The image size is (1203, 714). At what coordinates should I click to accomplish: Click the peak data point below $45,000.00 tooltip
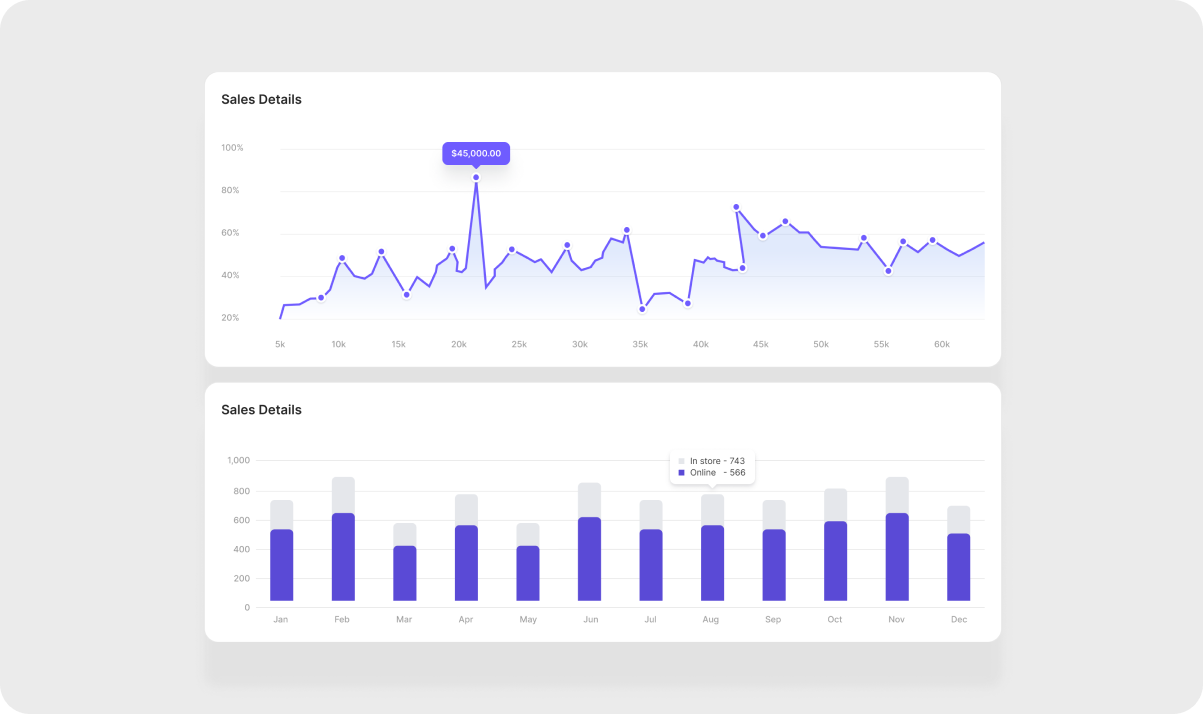pyautogui.click(x=476, y=178)
